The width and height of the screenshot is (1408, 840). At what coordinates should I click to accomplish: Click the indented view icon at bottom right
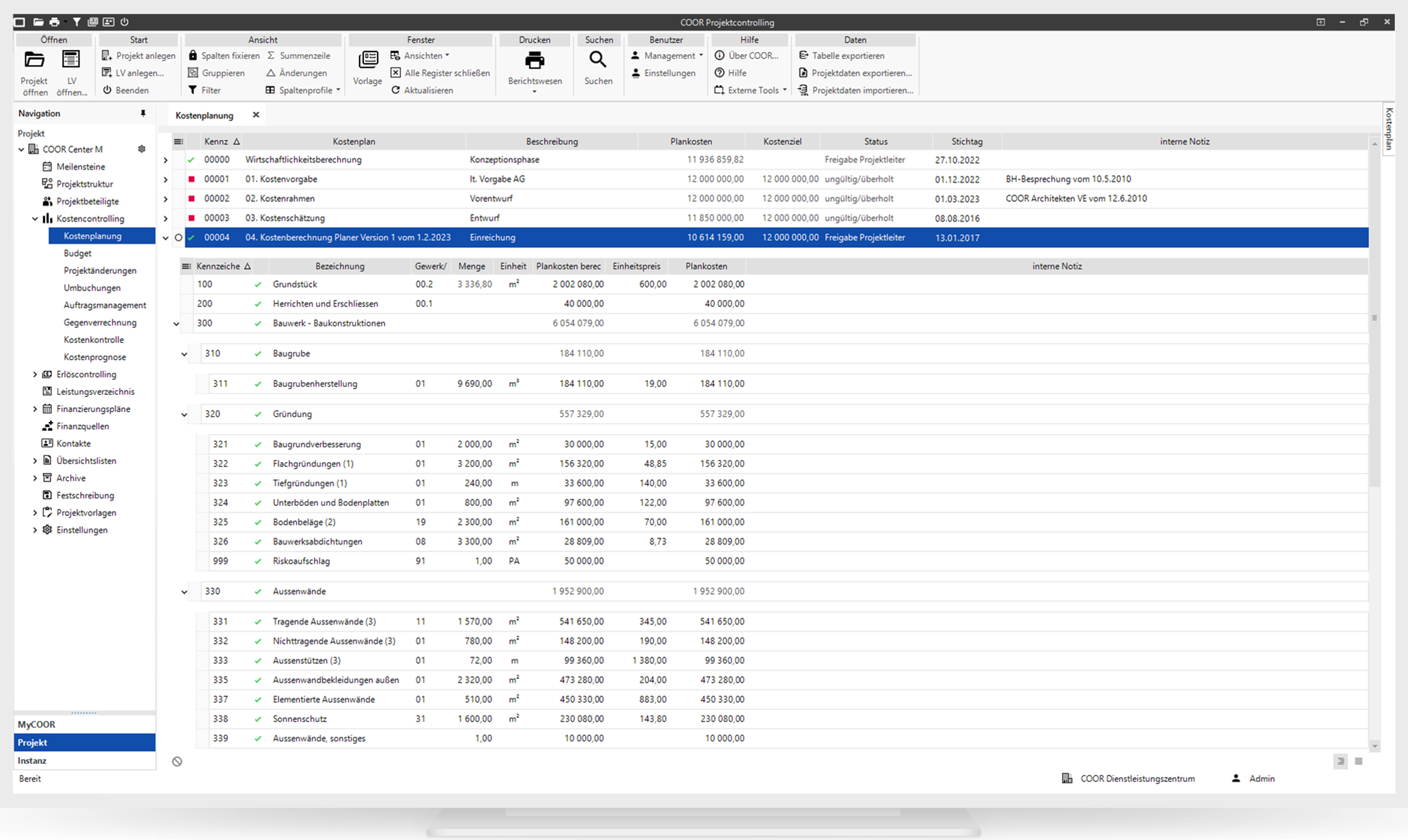pyautogui.click(x=1341, y=761)
